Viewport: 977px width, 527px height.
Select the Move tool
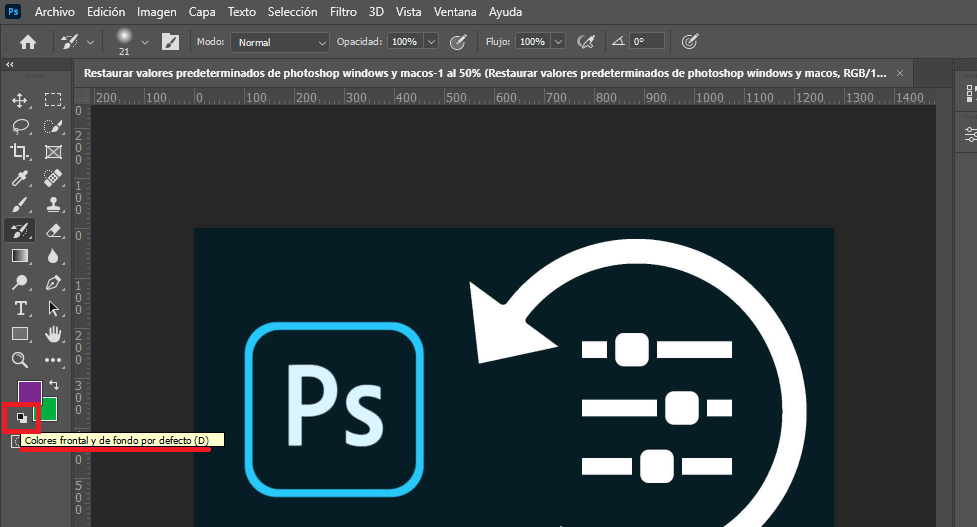click(x=20, y=100)
